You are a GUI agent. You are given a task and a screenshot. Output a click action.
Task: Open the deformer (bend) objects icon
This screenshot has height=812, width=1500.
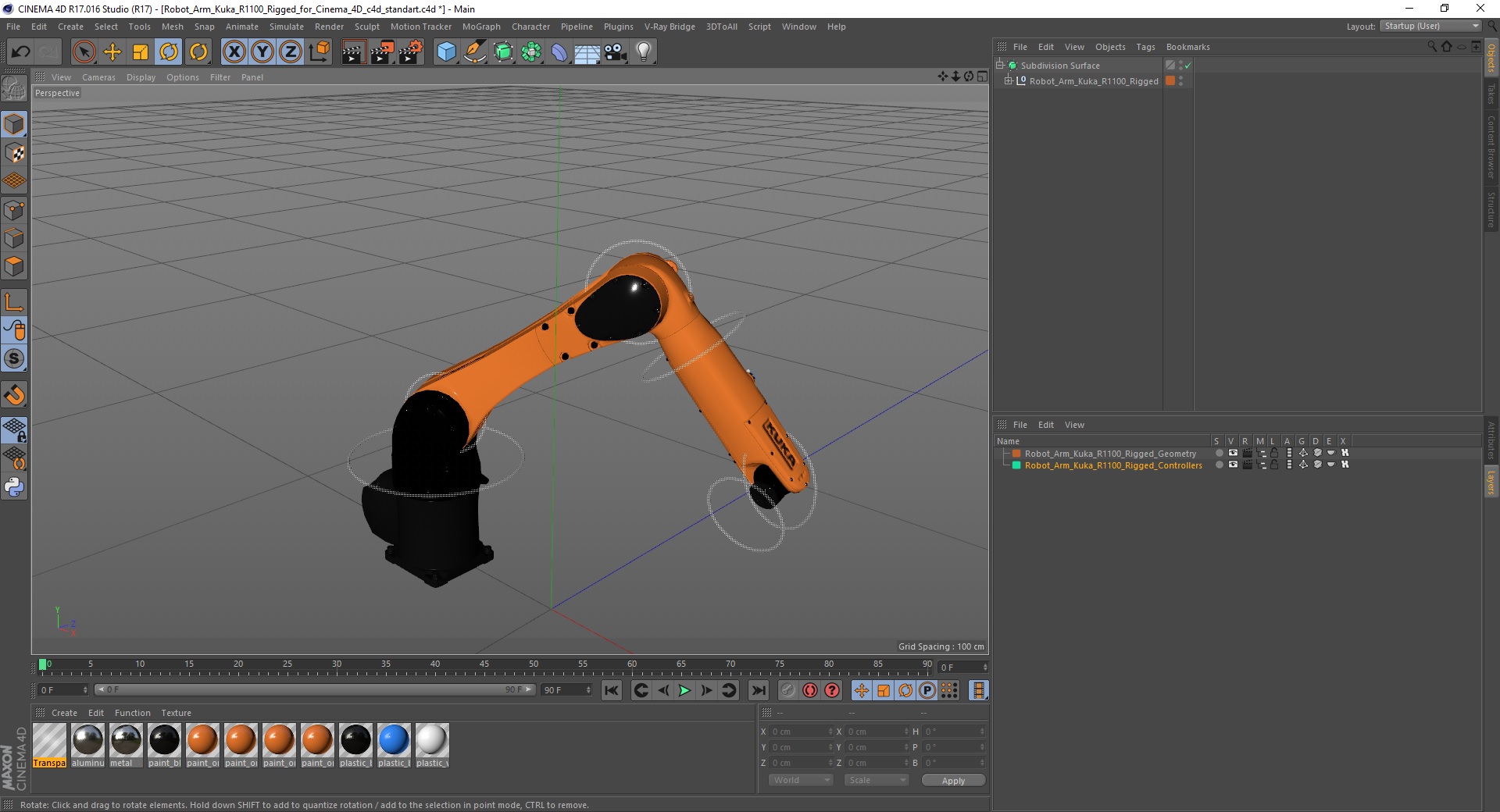(x=559, y=52)
